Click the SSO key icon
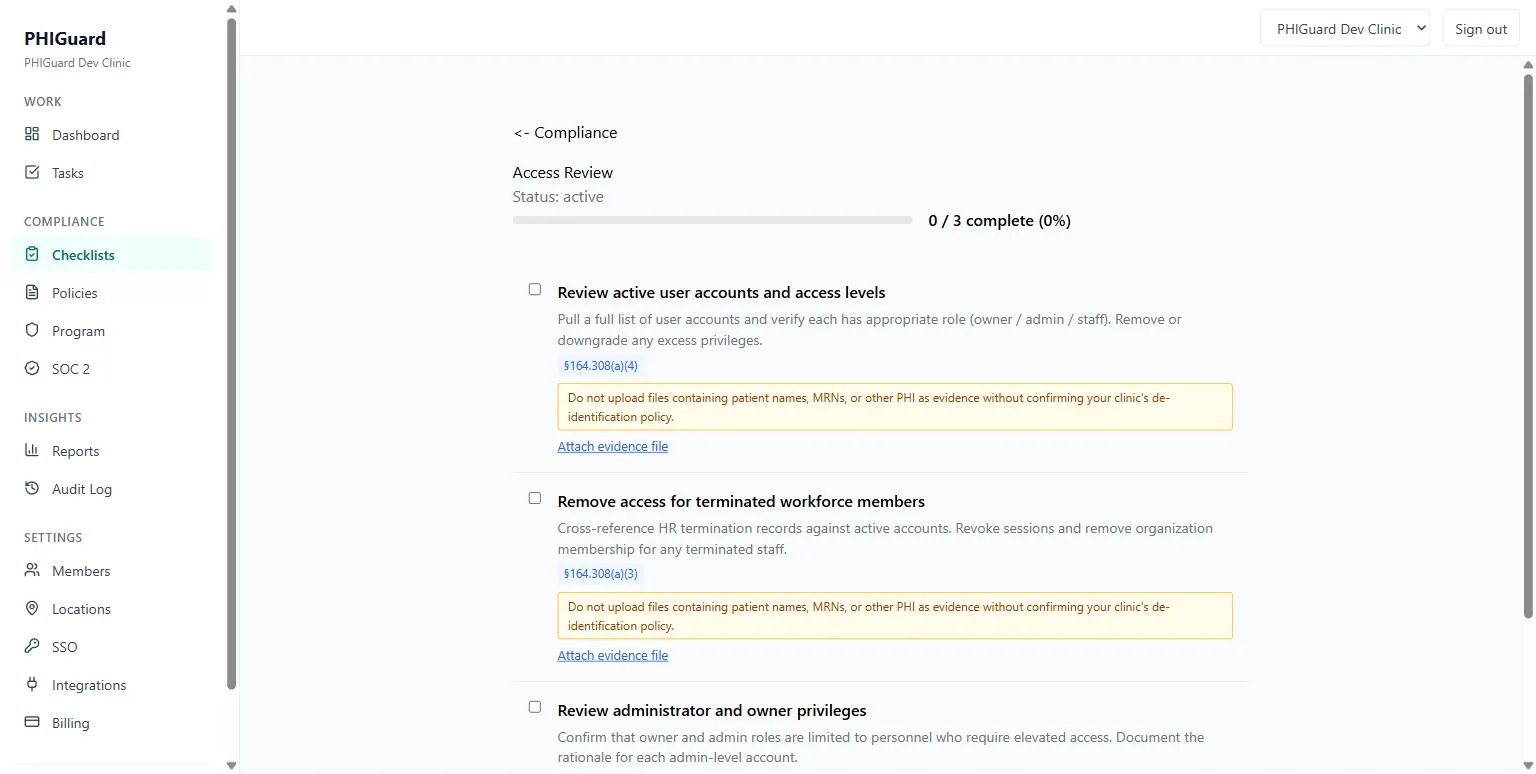 click(32, 646)
